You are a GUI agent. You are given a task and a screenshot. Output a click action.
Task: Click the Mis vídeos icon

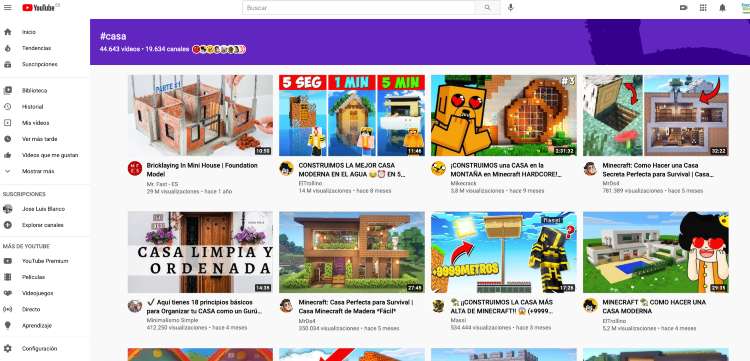coord(8,123)
